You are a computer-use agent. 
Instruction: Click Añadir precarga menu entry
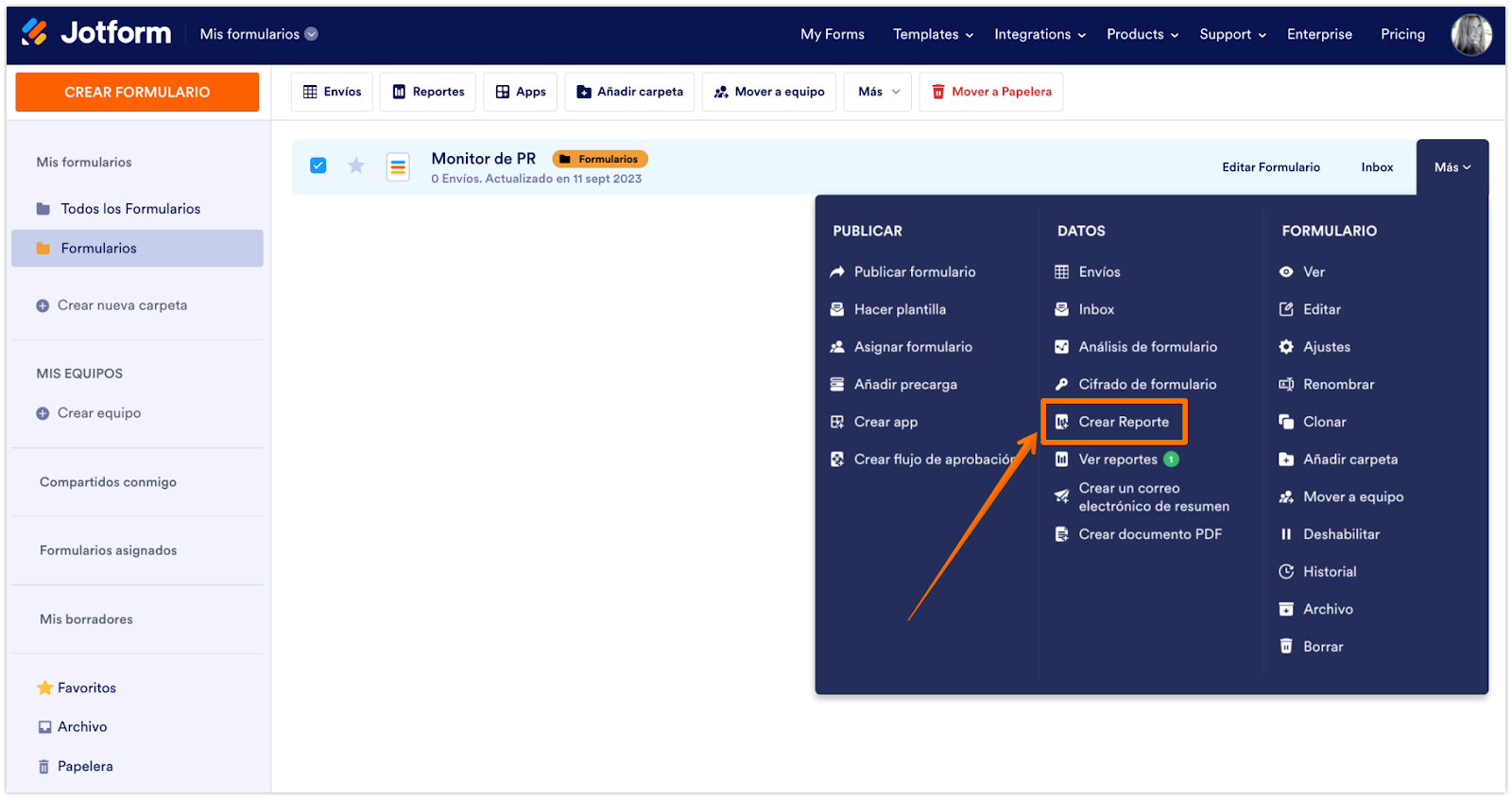(893, 385)
